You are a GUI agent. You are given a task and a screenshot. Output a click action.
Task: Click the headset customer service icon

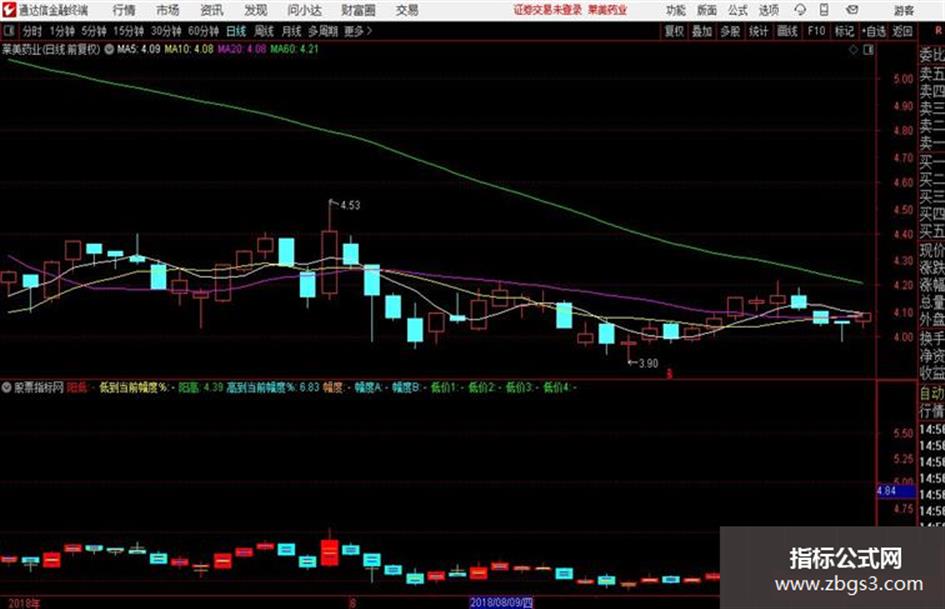[800, 10]
